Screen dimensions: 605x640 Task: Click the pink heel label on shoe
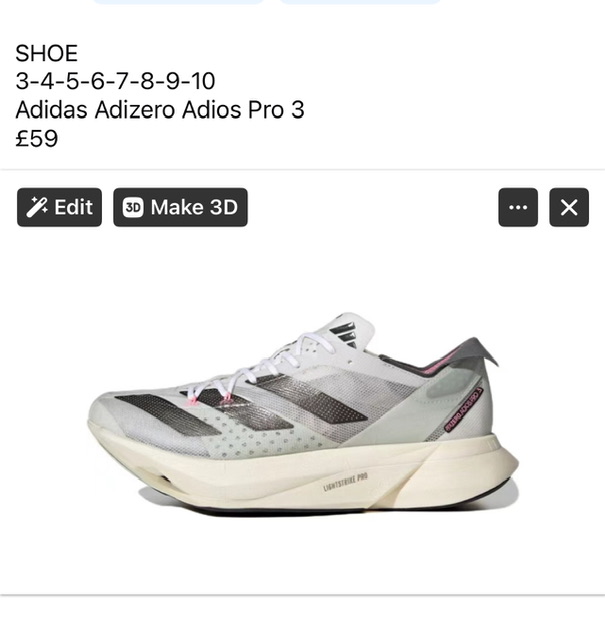point(464,409)
